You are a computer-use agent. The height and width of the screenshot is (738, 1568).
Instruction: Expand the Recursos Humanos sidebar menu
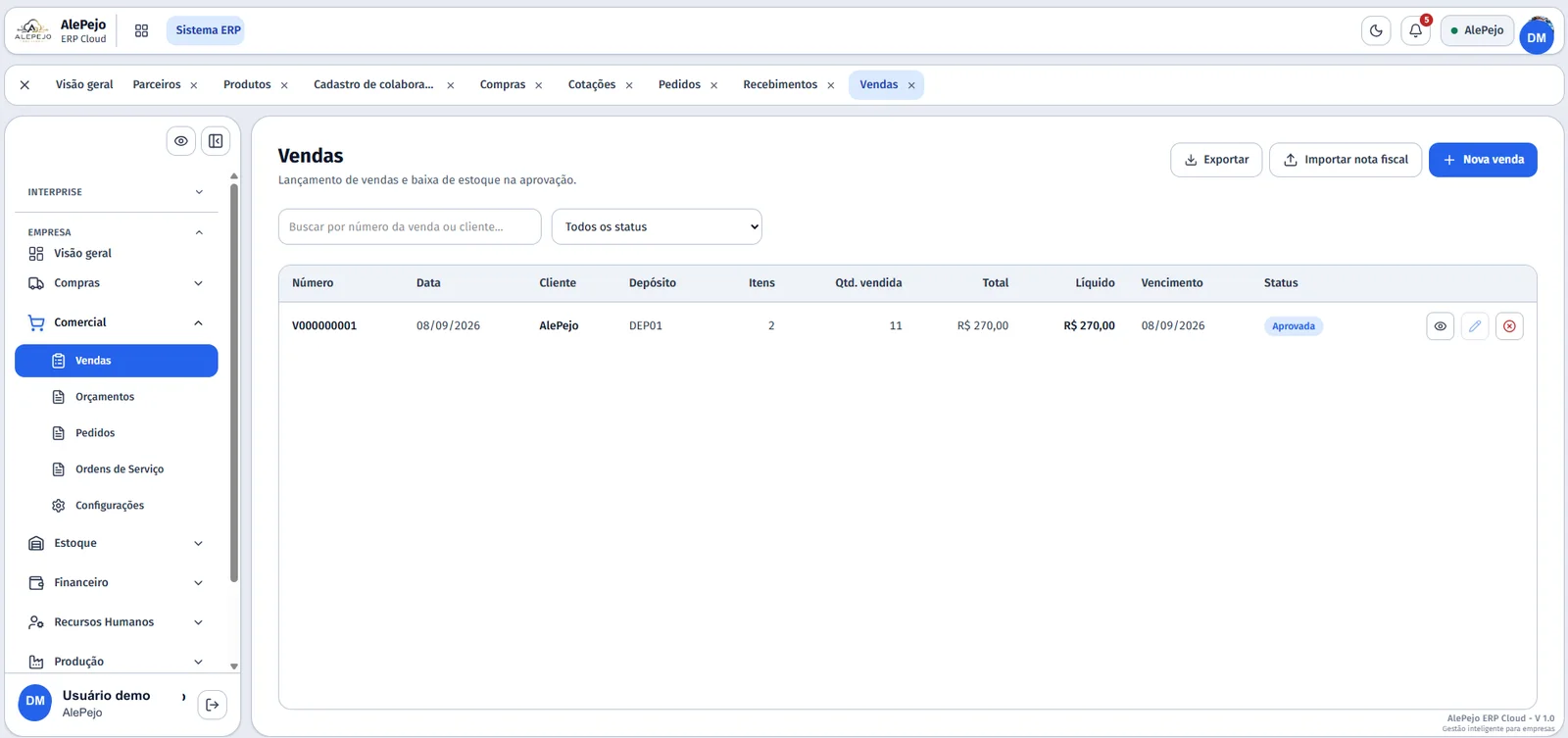pos(117,622)
